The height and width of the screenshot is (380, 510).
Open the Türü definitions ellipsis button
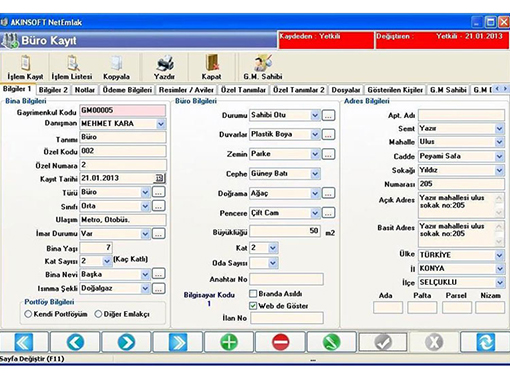[x=159, y=192]
